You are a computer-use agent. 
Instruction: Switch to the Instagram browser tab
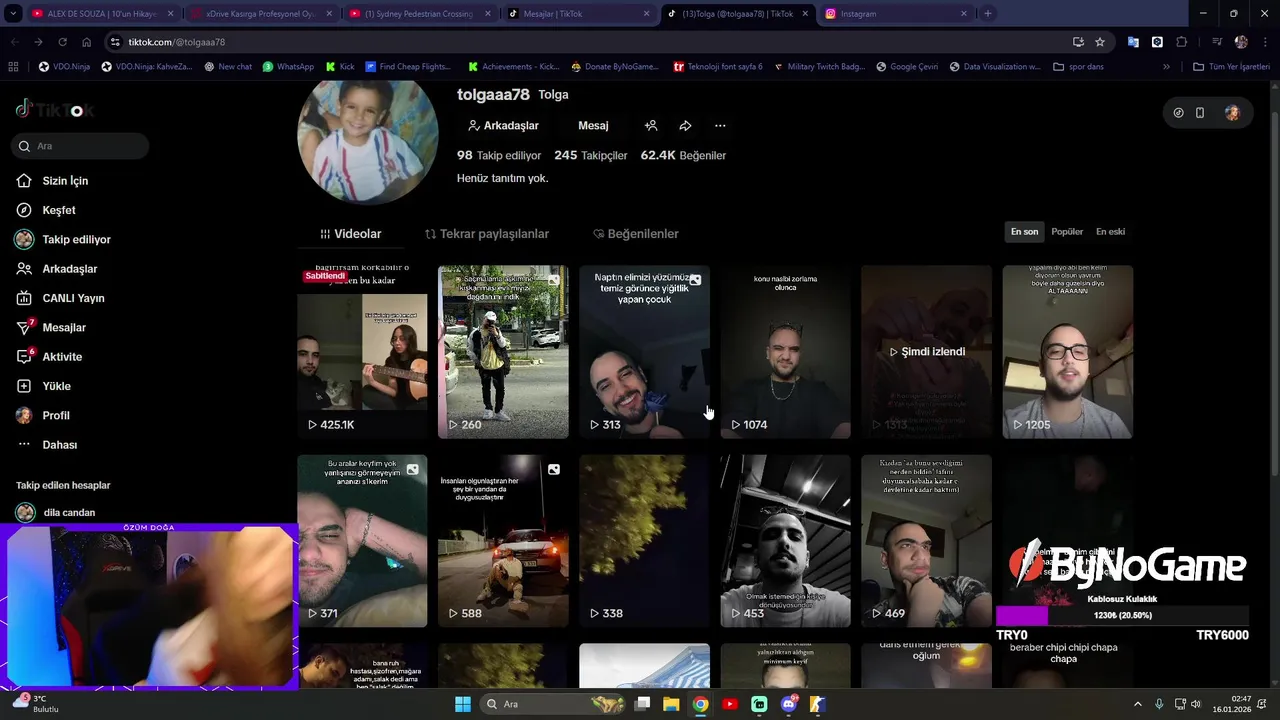coord(895,14)
